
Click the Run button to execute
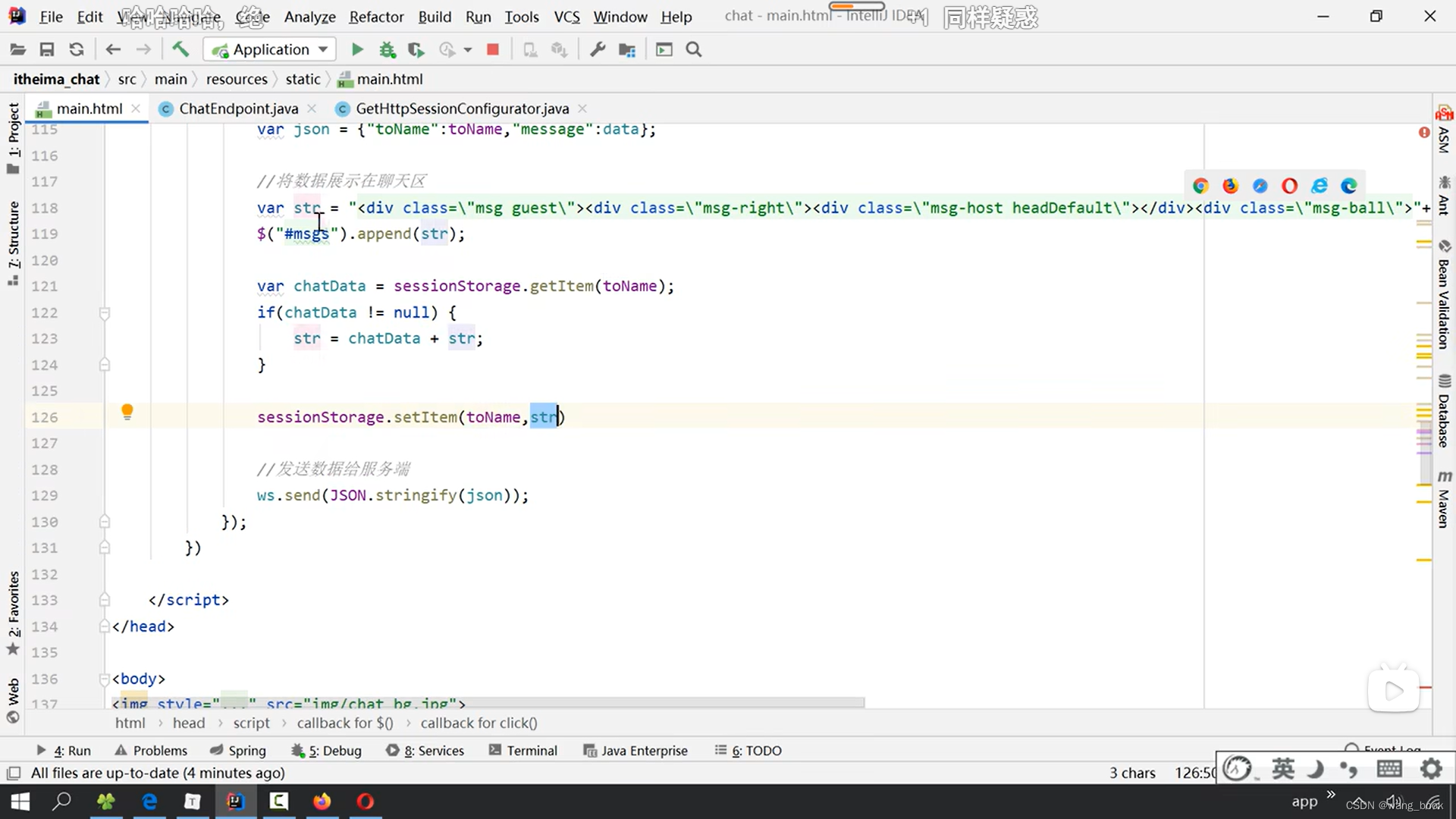(x=357, y=49)
